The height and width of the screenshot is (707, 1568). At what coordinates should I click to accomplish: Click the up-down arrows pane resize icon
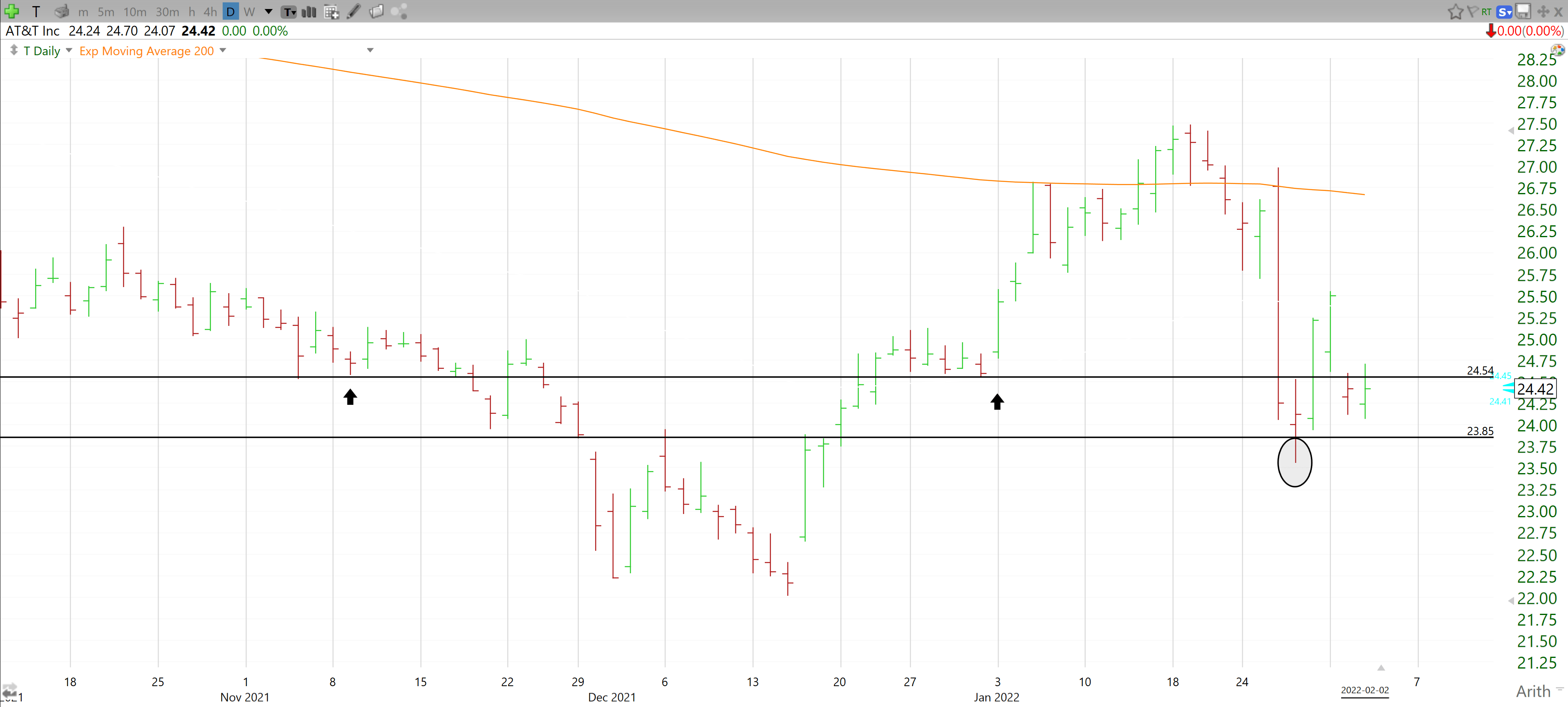[13, 50]
